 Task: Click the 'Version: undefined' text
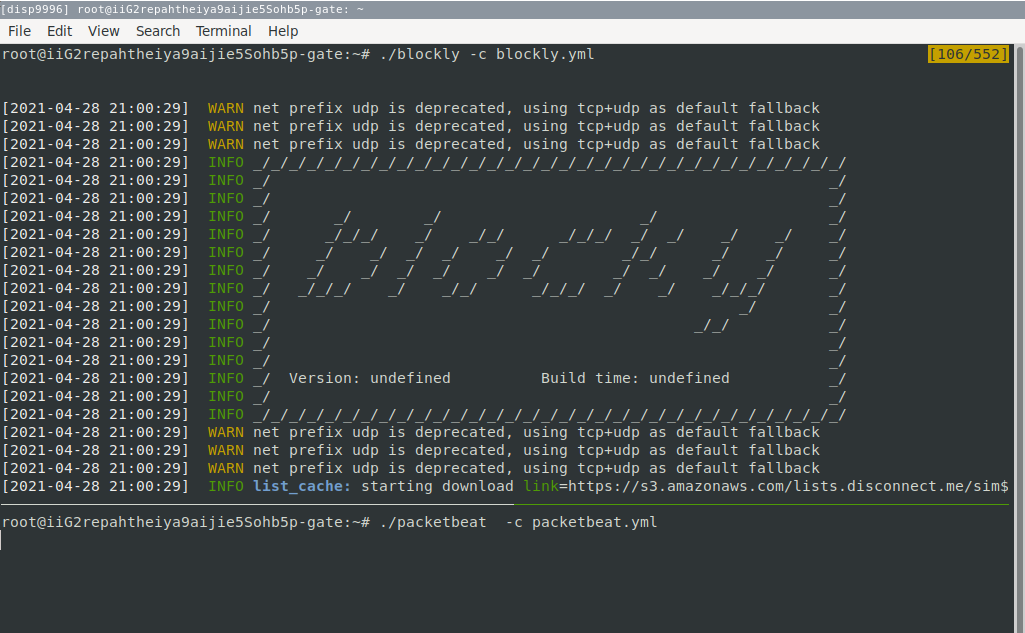[x=369, y=378]
